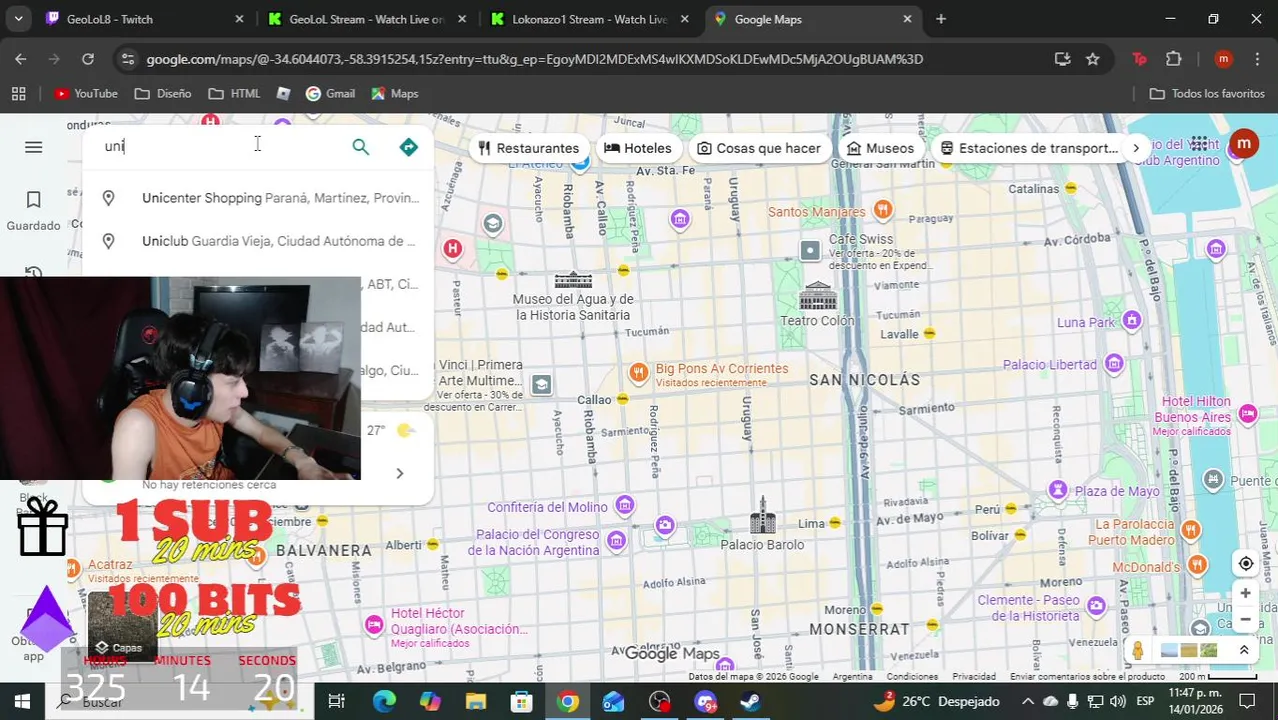Expand the map imagery strip chevron
1278x720 pixels.
[1244, 651]
